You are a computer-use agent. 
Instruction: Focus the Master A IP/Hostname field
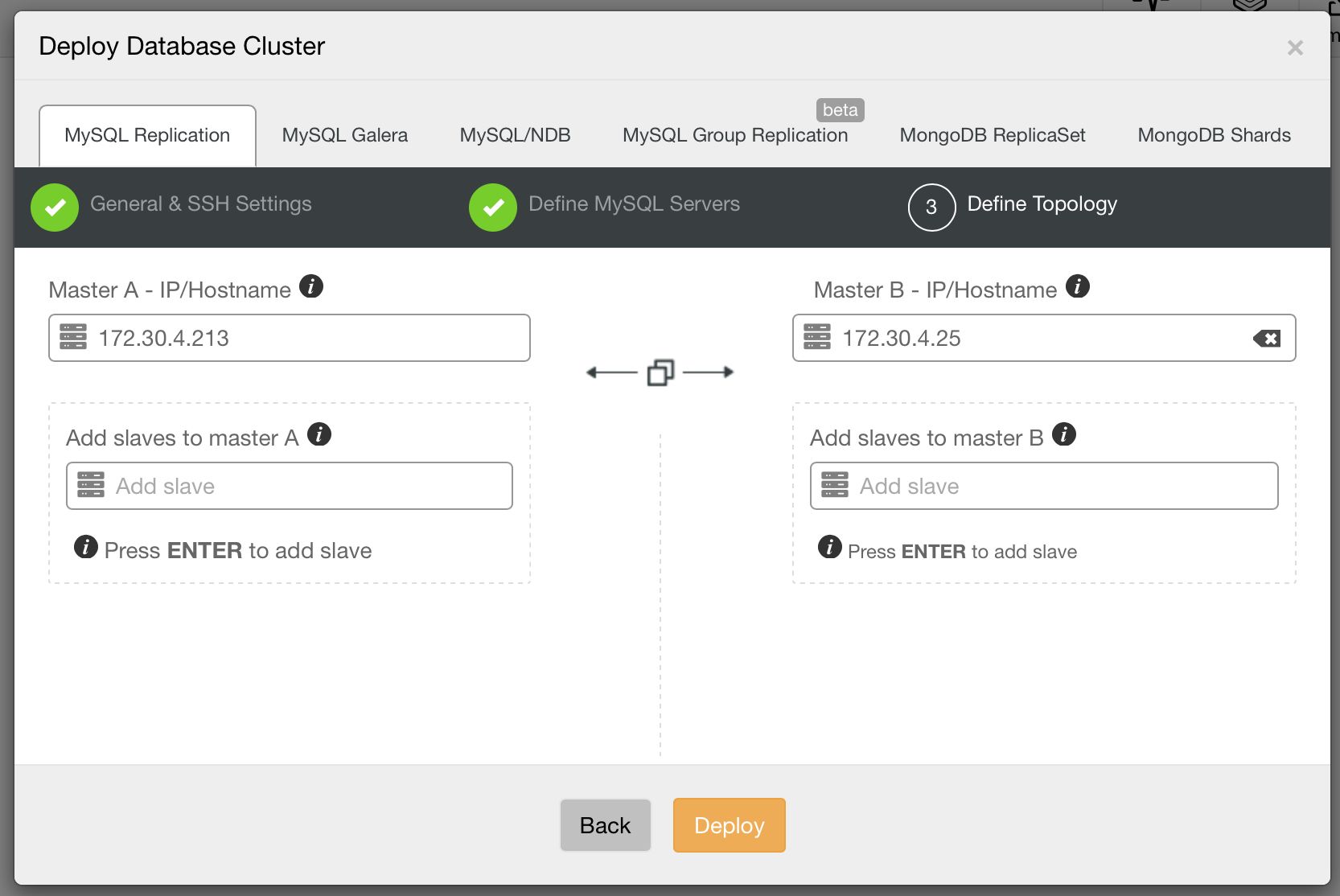(290, 338)
